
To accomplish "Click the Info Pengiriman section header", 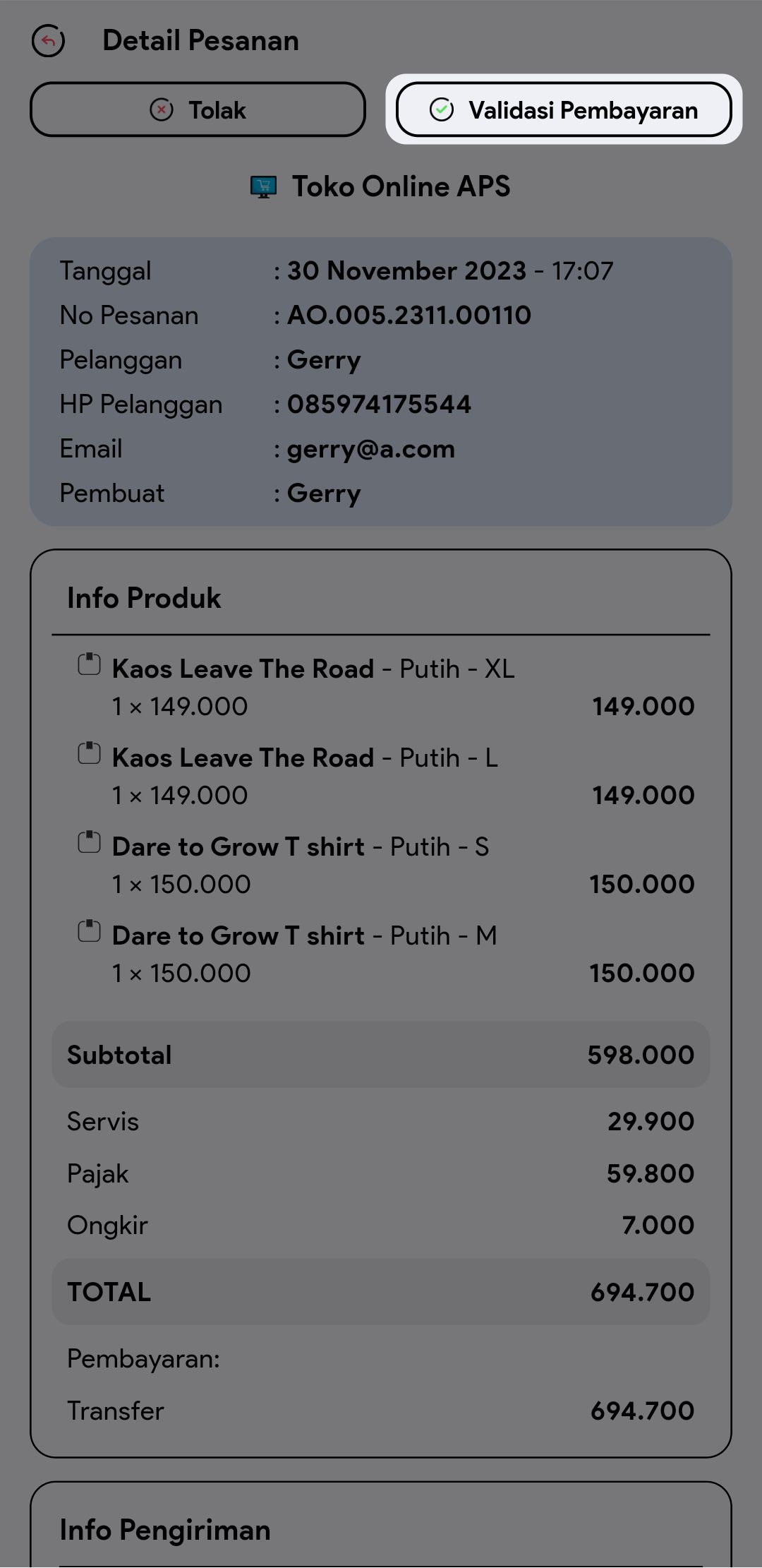I will pos(165,1530).
